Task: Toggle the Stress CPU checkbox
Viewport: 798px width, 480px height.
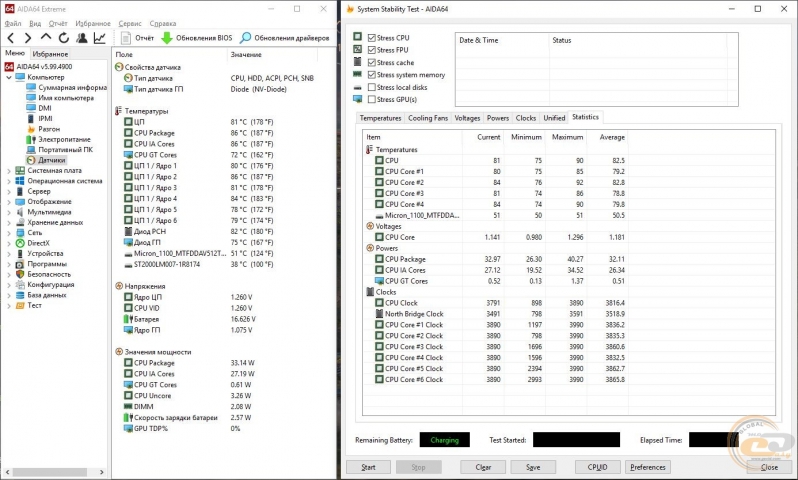Action: click(x=372, y=38)
